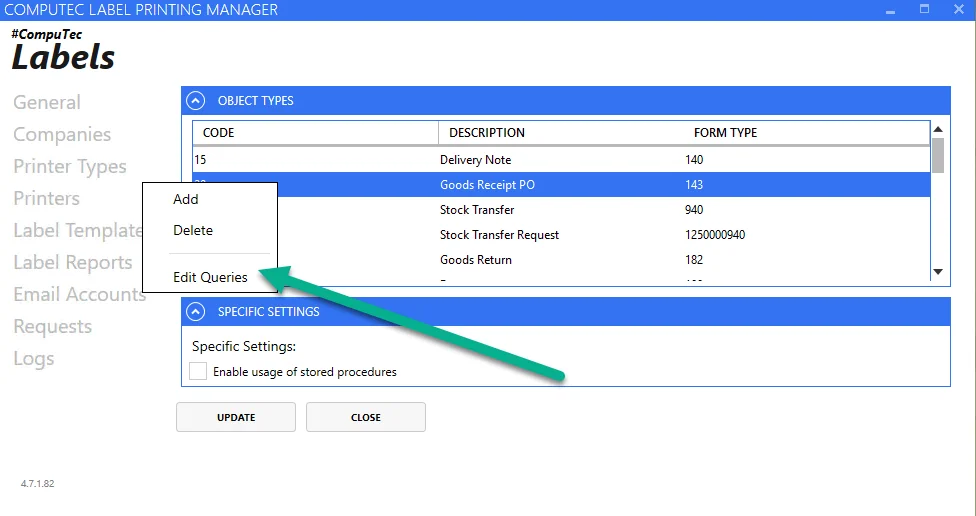Open Printer Types in sidebar
976x516 pixels.
pos(70,166)
